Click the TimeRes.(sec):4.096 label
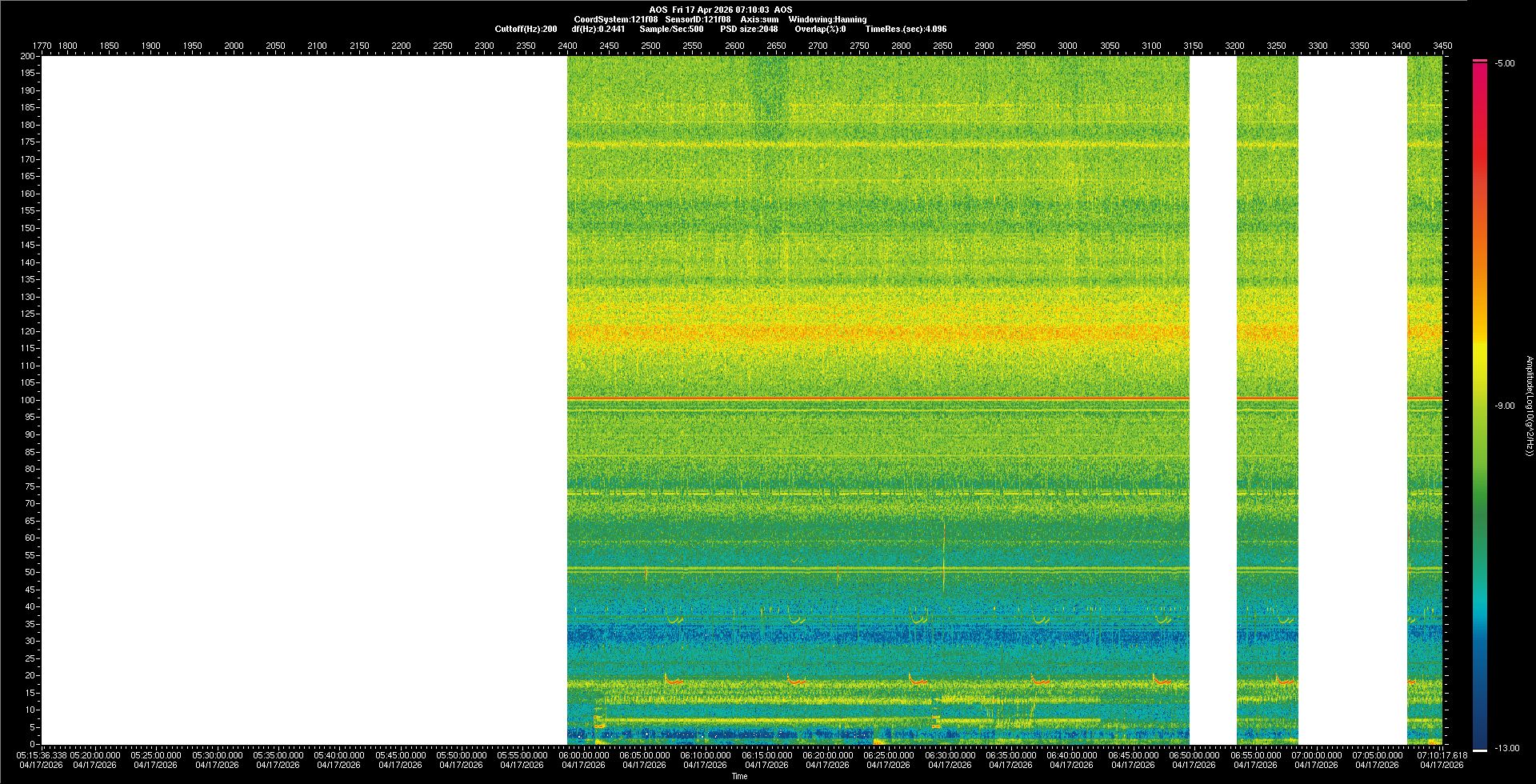Viewport: 1536px width, 784px height. pos(906,29)
